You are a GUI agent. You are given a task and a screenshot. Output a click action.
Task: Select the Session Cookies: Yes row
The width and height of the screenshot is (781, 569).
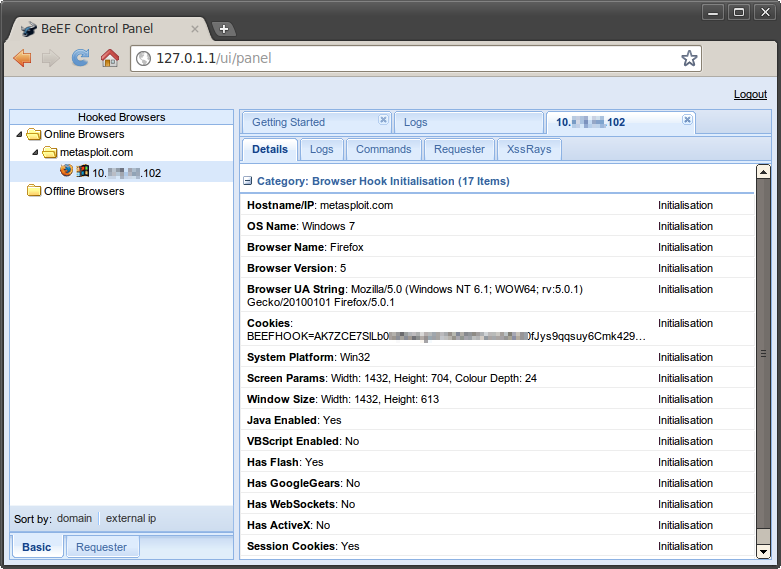[497, 545]
